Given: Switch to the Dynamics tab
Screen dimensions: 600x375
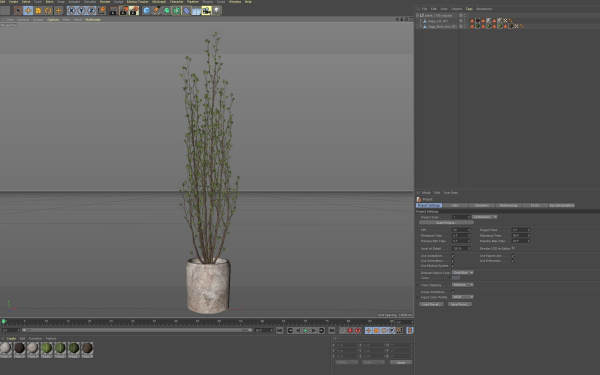Looking at the screenshot, I should (481, 205).
